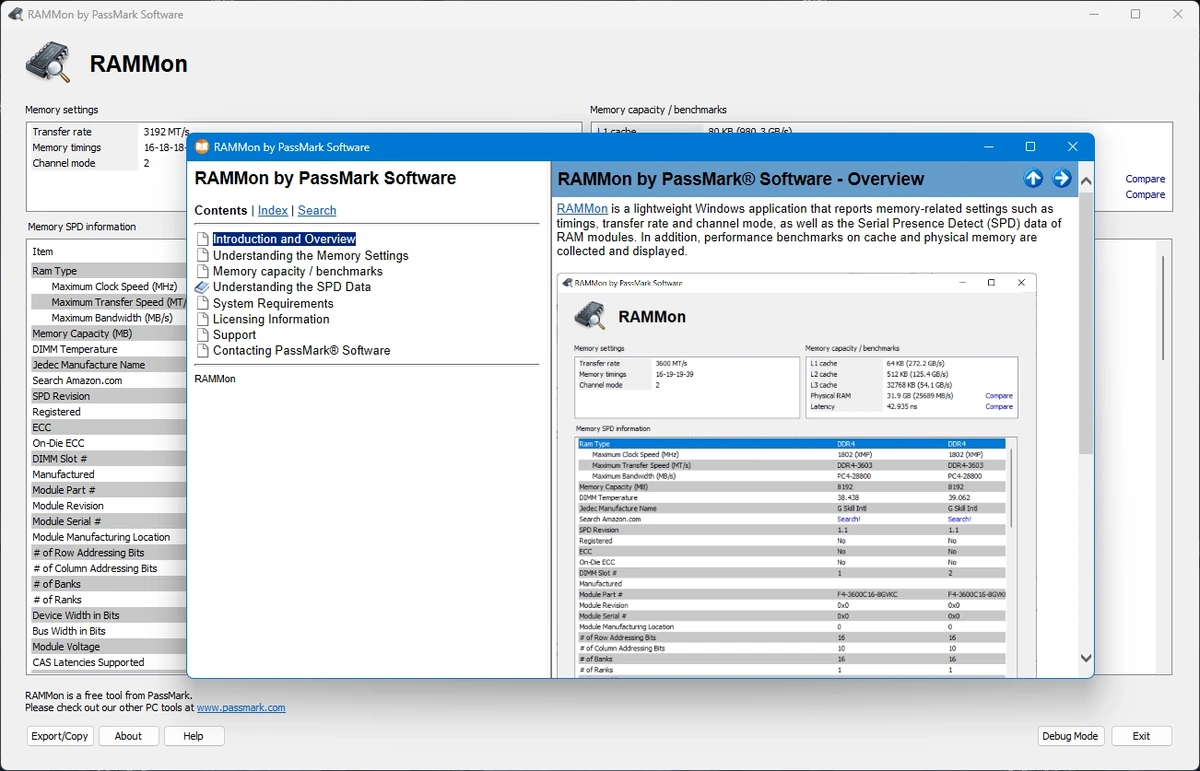1200x771 pixels.
Task: Select the DIMM Temperature row
Action: [x=108, y=349]
